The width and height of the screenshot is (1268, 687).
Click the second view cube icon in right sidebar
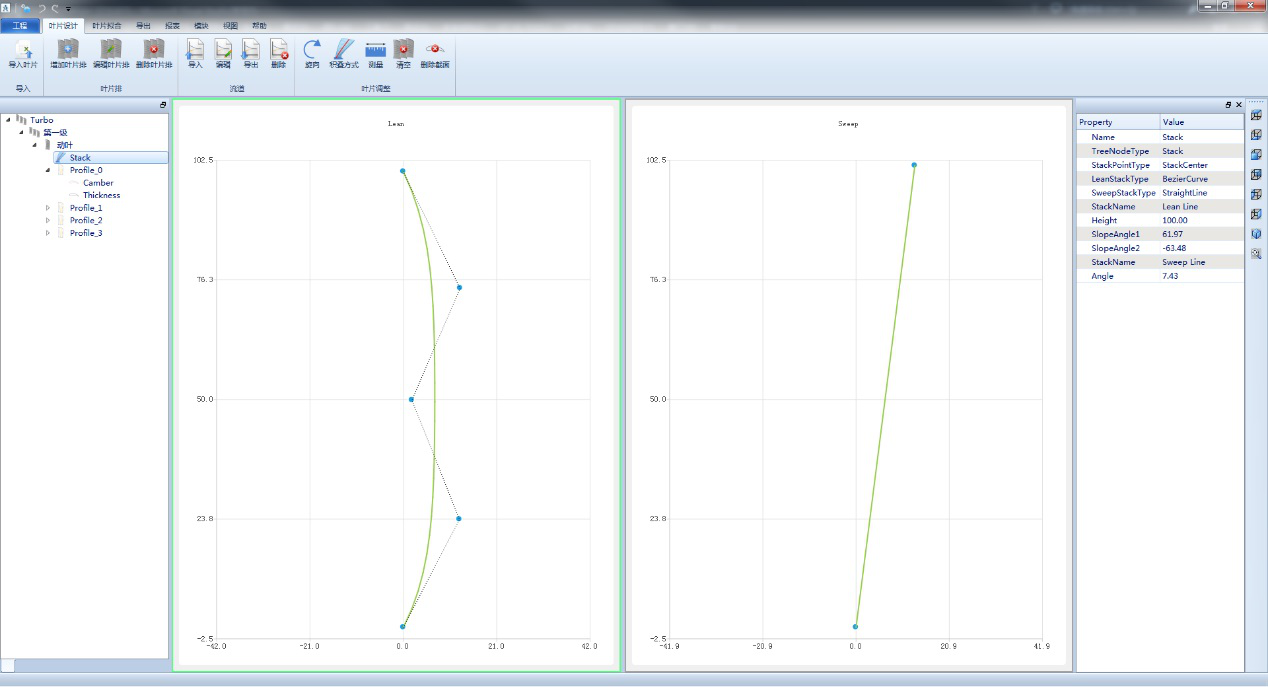pos(1256,135)
